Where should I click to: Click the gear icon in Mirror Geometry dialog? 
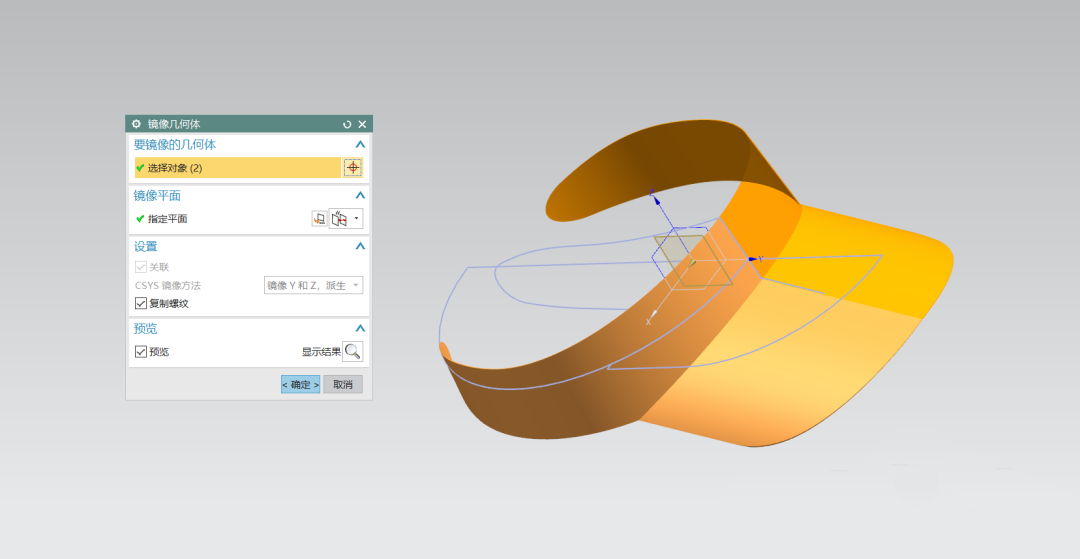[136, 124]
